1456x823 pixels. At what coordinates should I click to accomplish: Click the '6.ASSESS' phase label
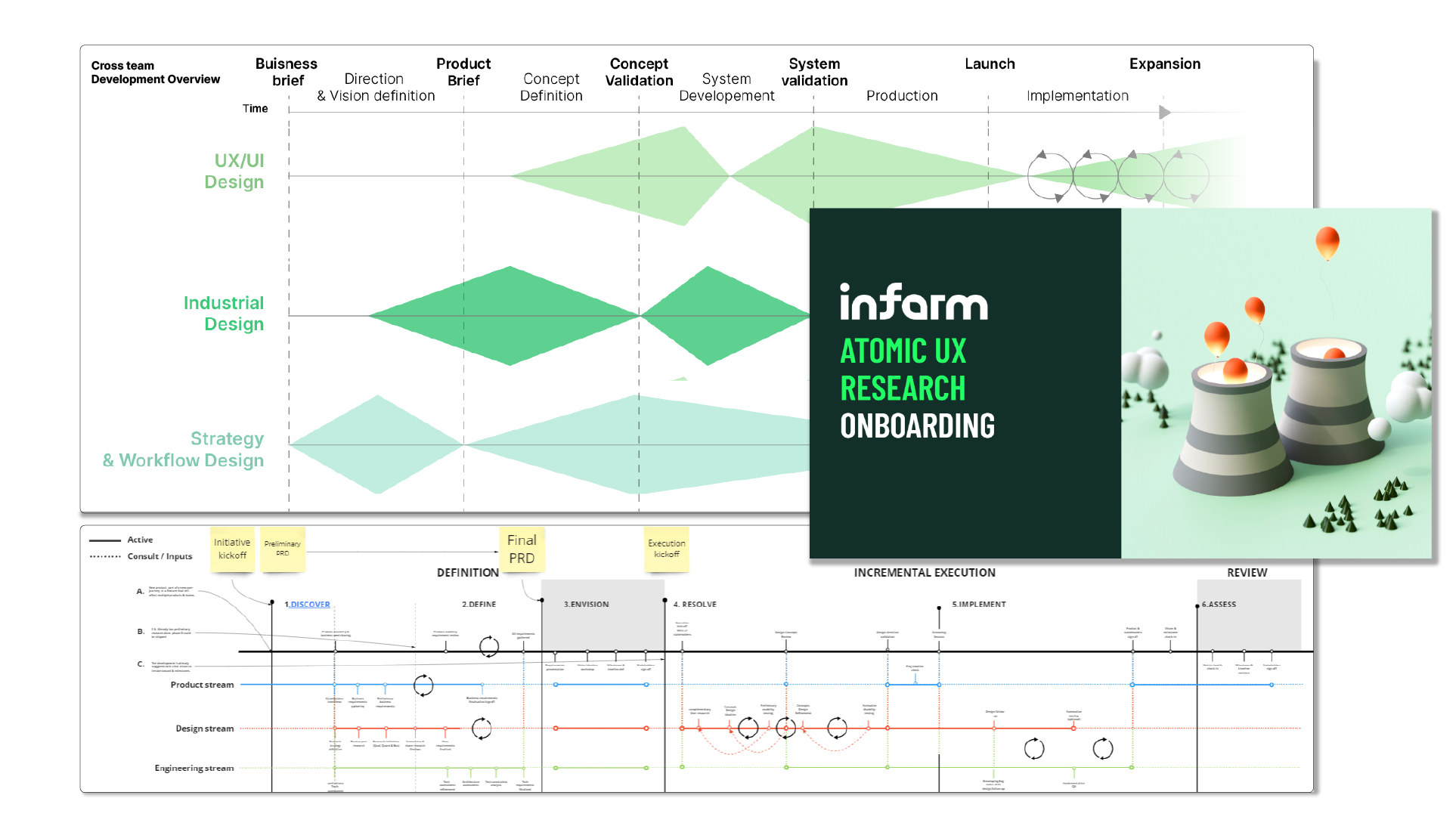click(1219, 605)
